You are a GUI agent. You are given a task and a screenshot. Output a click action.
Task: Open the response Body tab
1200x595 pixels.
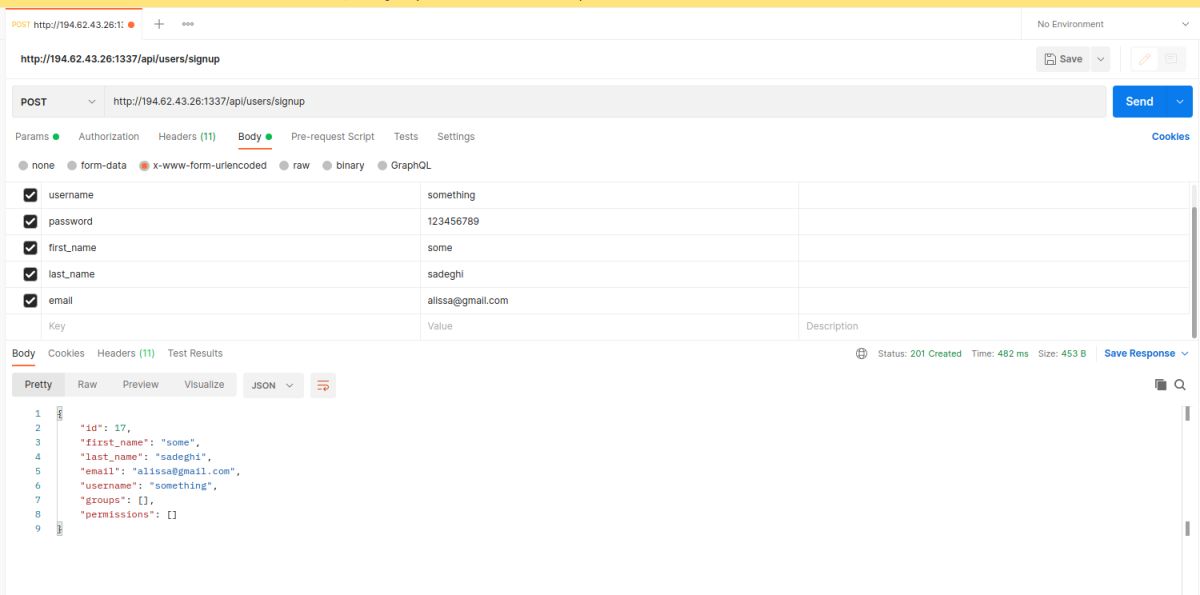tap(23, 354)
